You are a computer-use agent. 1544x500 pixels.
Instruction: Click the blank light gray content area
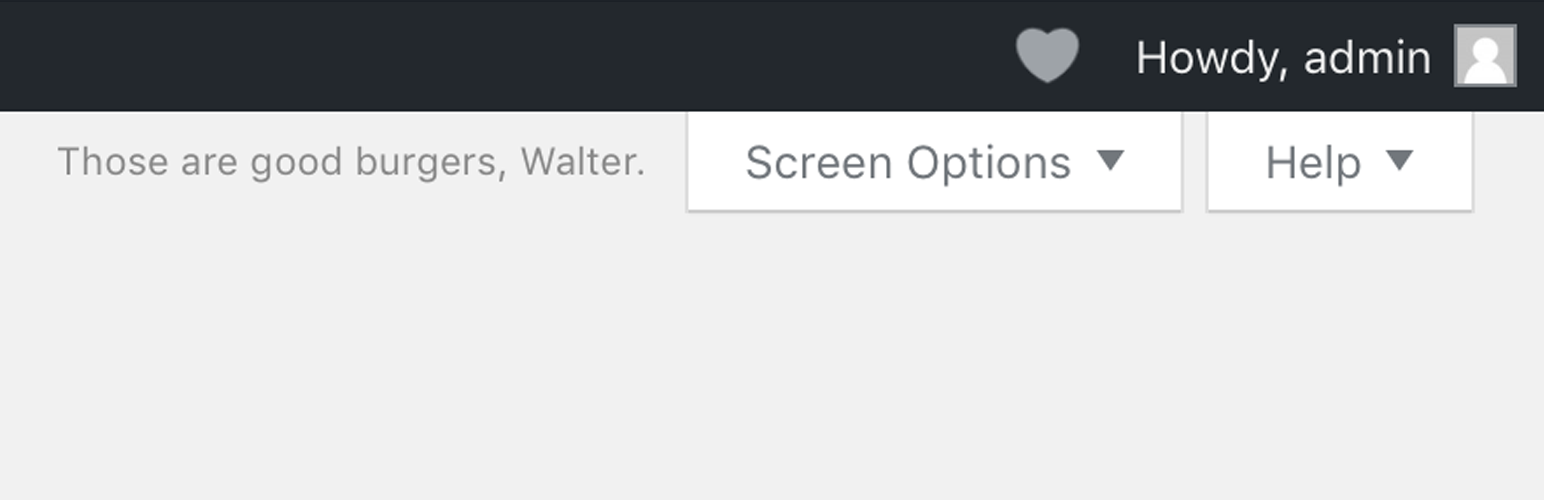(770, 360)
